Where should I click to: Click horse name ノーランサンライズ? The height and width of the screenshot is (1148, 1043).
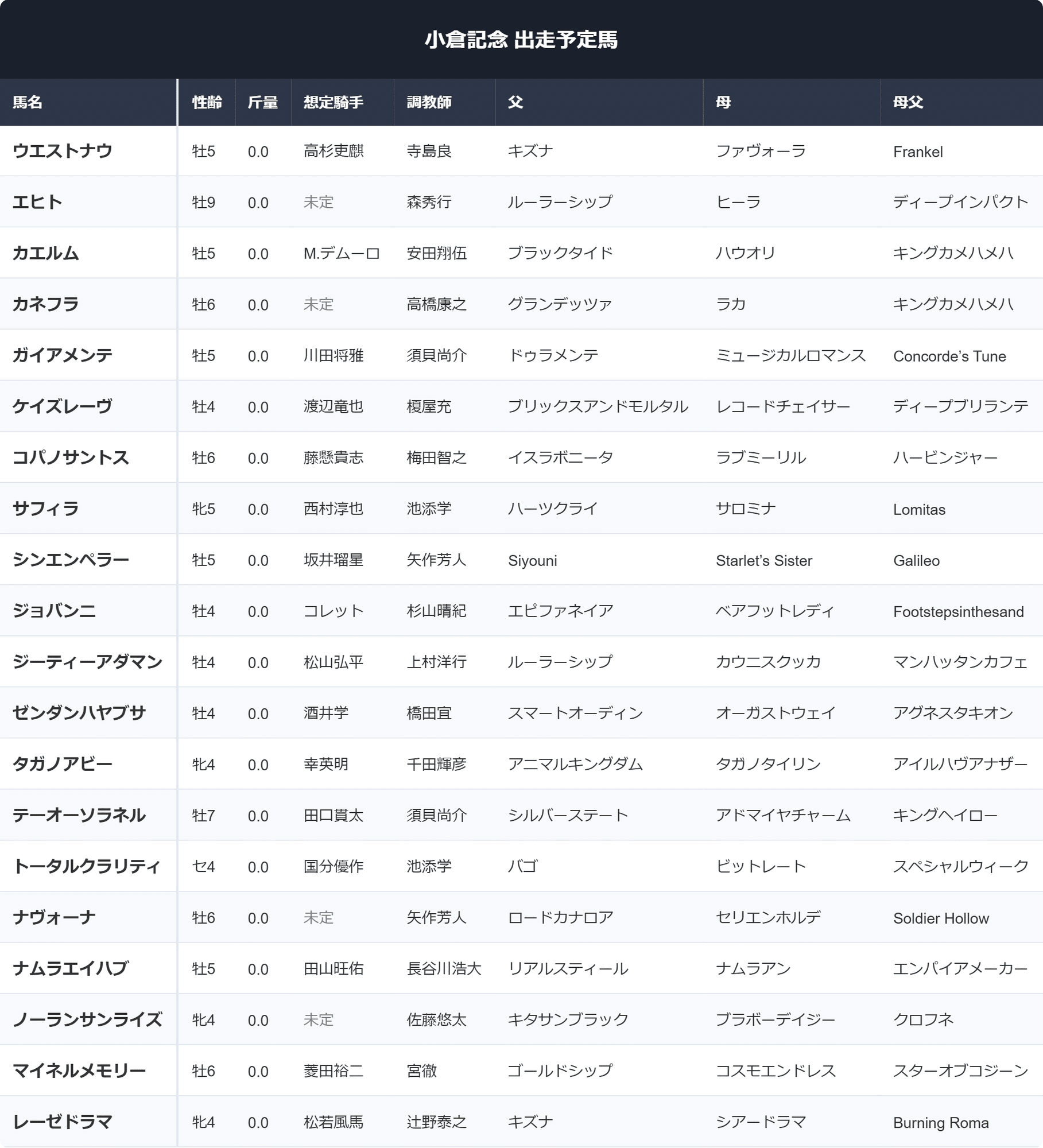point(88,1019)
